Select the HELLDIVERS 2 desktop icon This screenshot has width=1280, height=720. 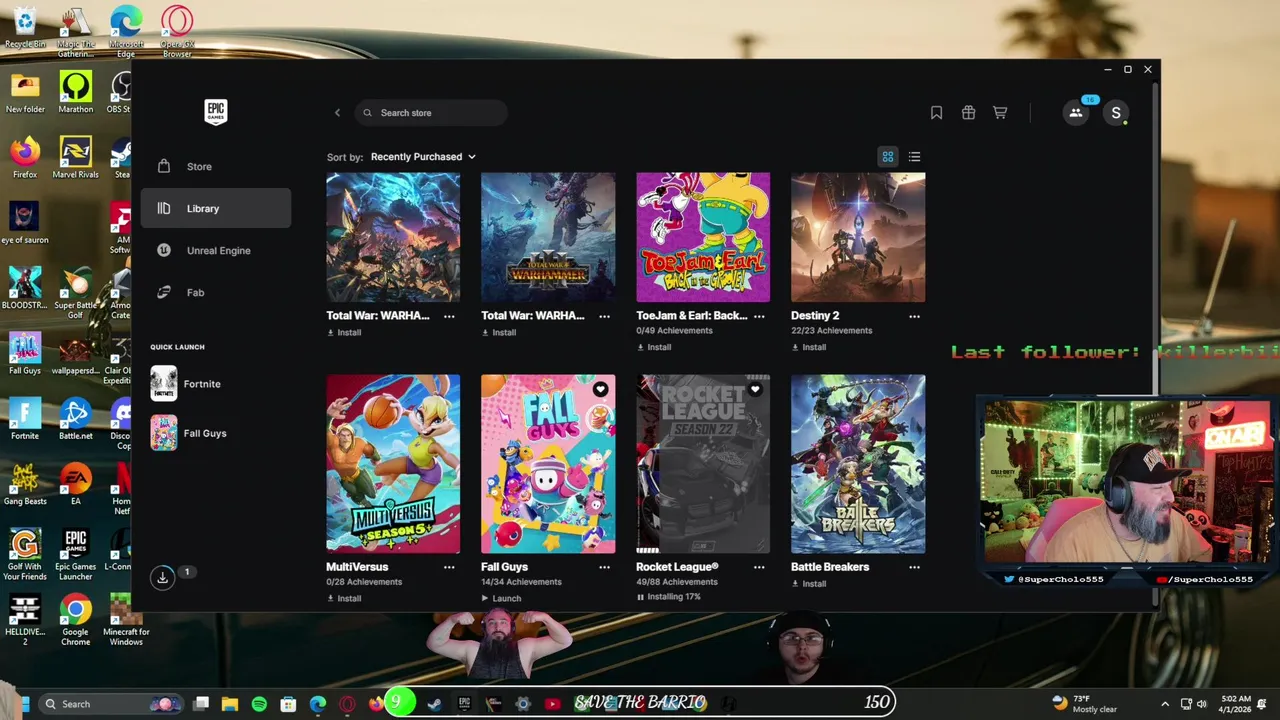coord(25,620)
